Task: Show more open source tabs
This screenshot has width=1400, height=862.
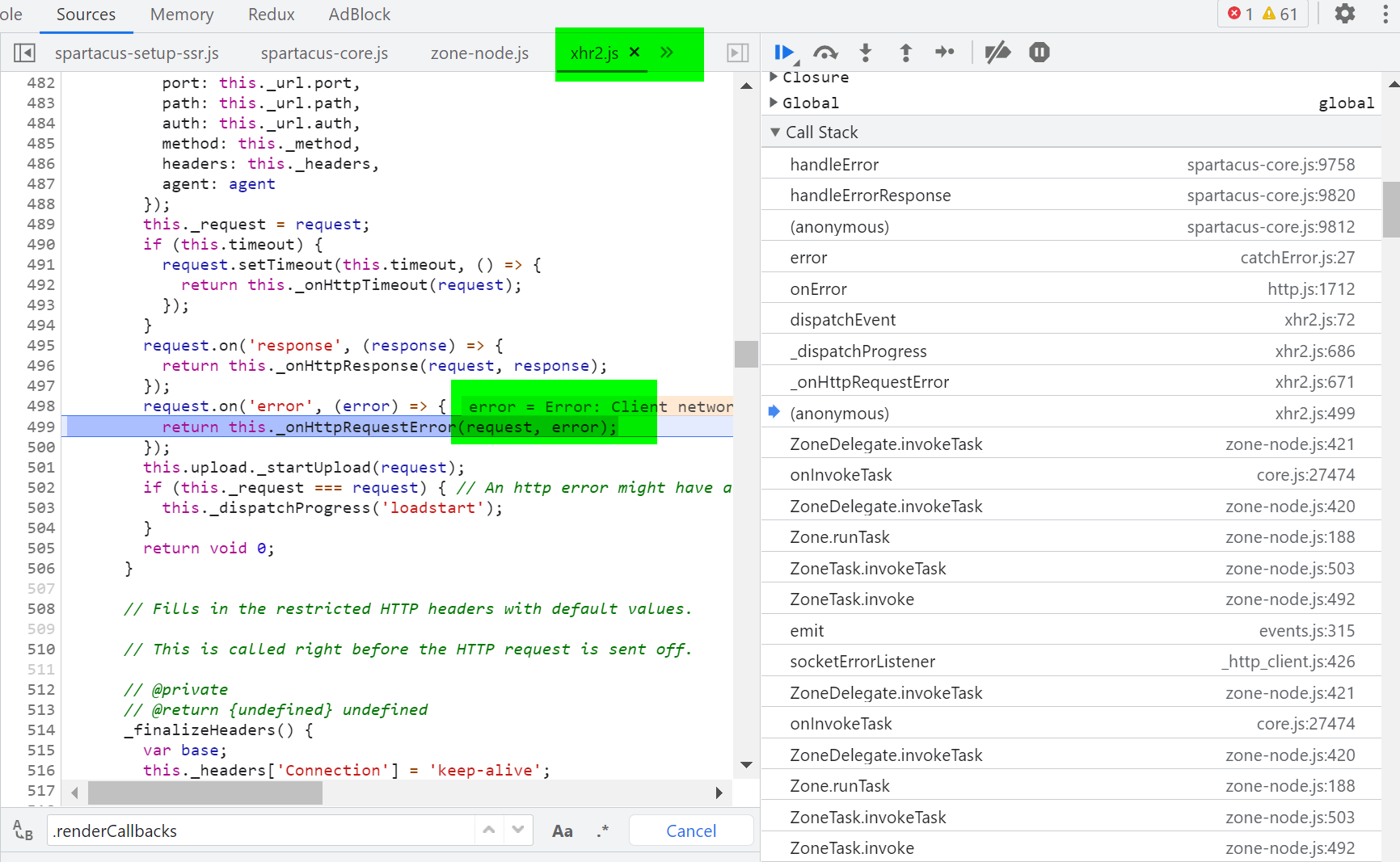Action: tap(667, 53)
